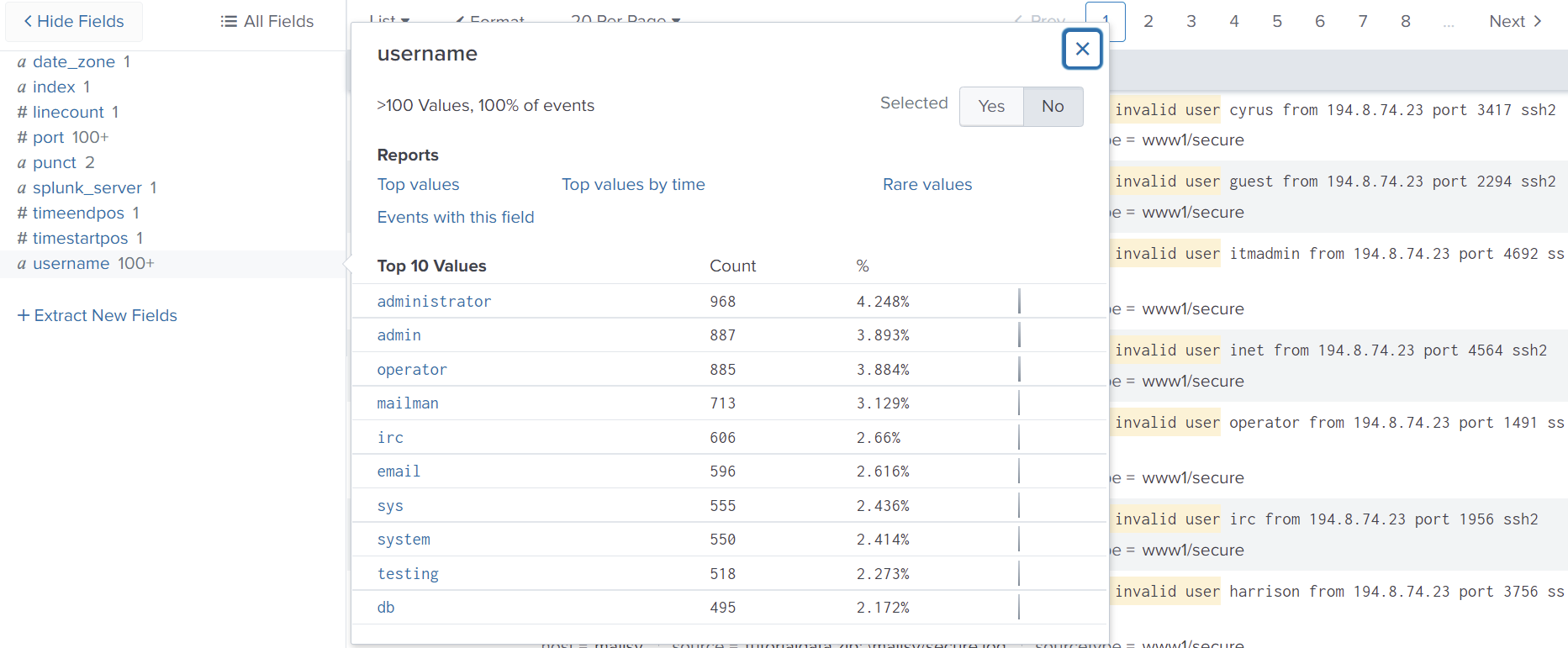Open the Top values by time report

633,185
